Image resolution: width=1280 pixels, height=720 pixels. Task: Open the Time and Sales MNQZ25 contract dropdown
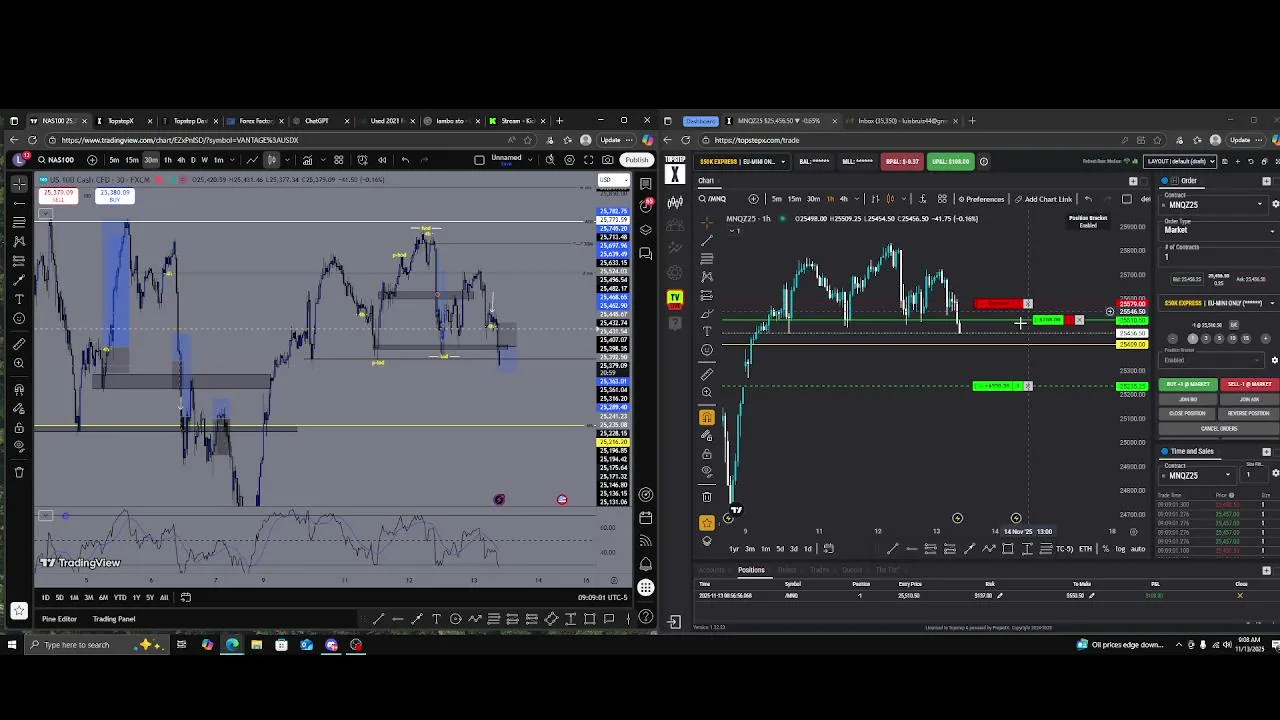tap(1199, 476)
